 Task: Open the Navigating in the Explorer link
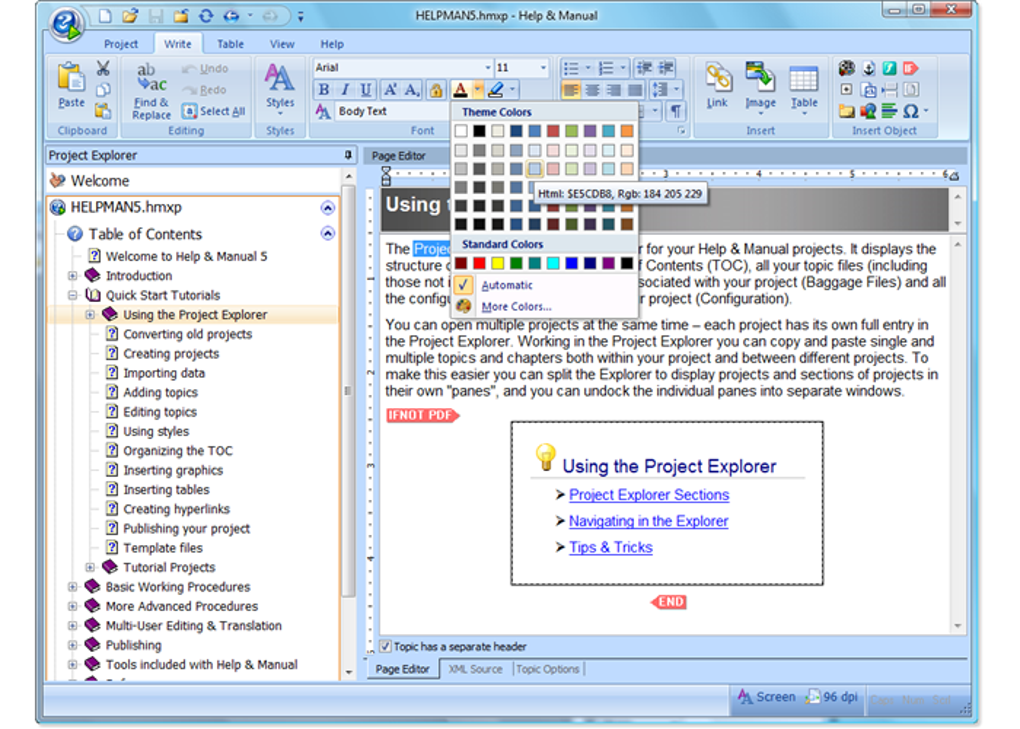[x=649, y=522]
